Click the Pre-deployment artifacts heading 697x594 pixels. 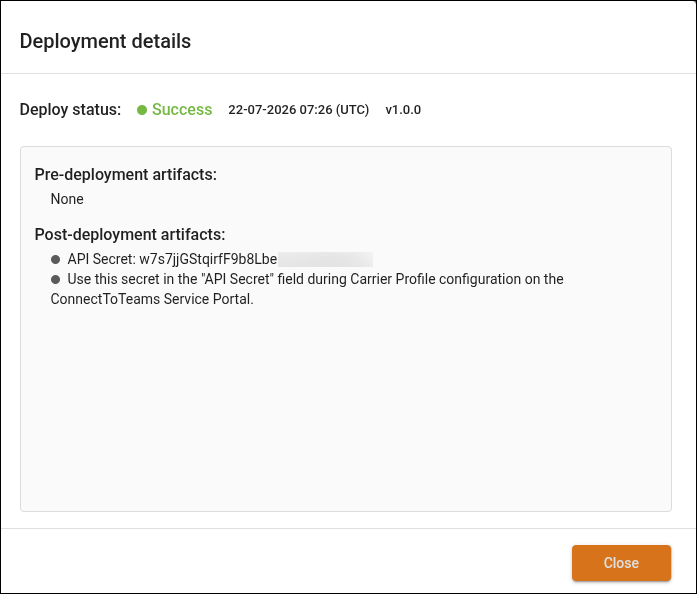[126, 174]
